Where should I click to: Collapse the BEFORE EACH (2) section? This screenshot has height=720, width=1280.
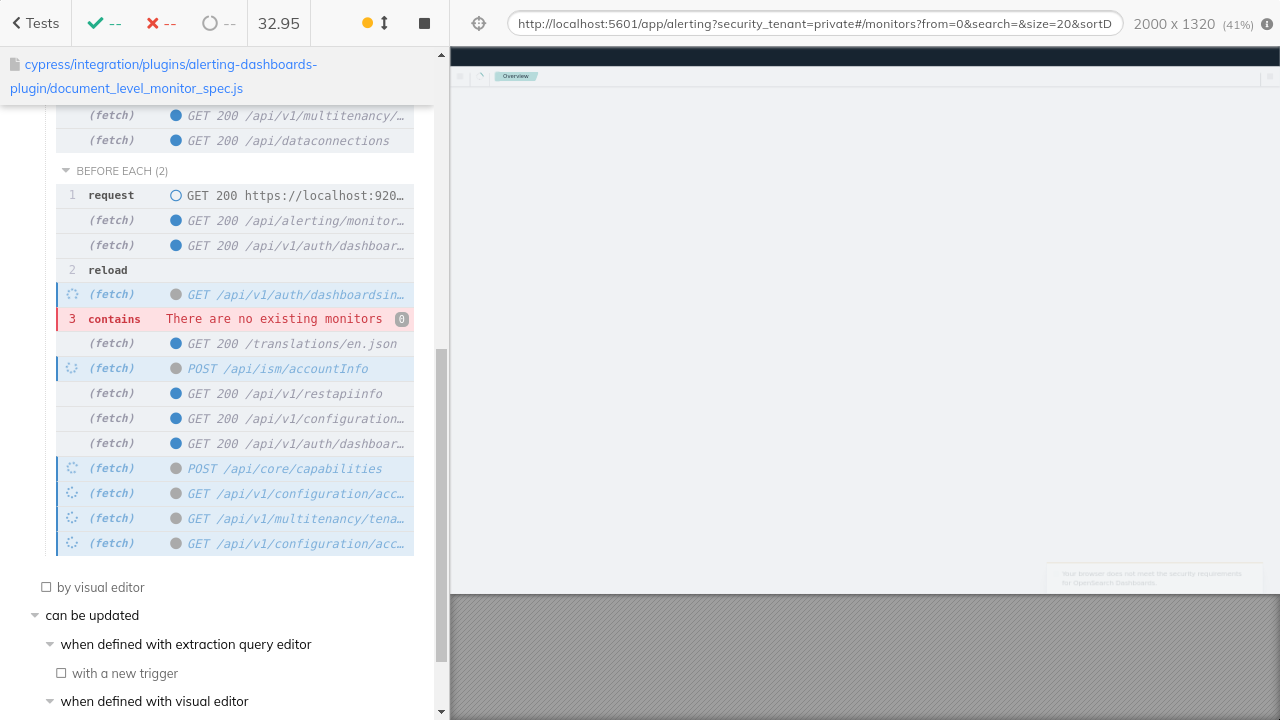click(x=114, y=171)
